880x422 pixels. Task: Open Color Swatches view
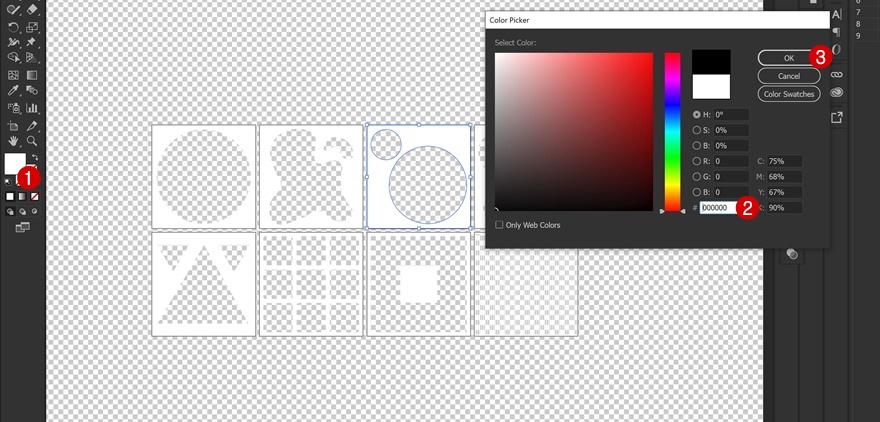[x=789, y=94]
